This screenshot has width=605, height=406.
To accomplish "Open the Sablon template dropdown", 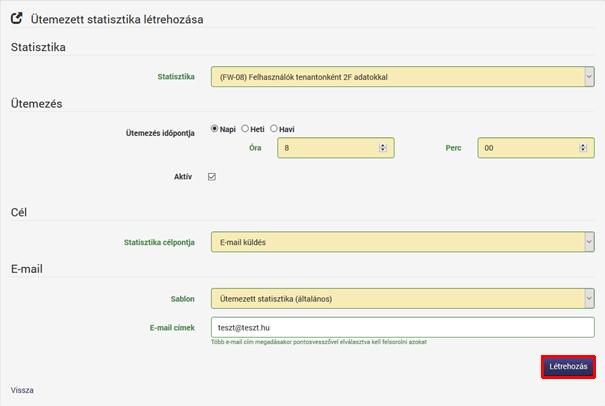I will pos(402,298).
